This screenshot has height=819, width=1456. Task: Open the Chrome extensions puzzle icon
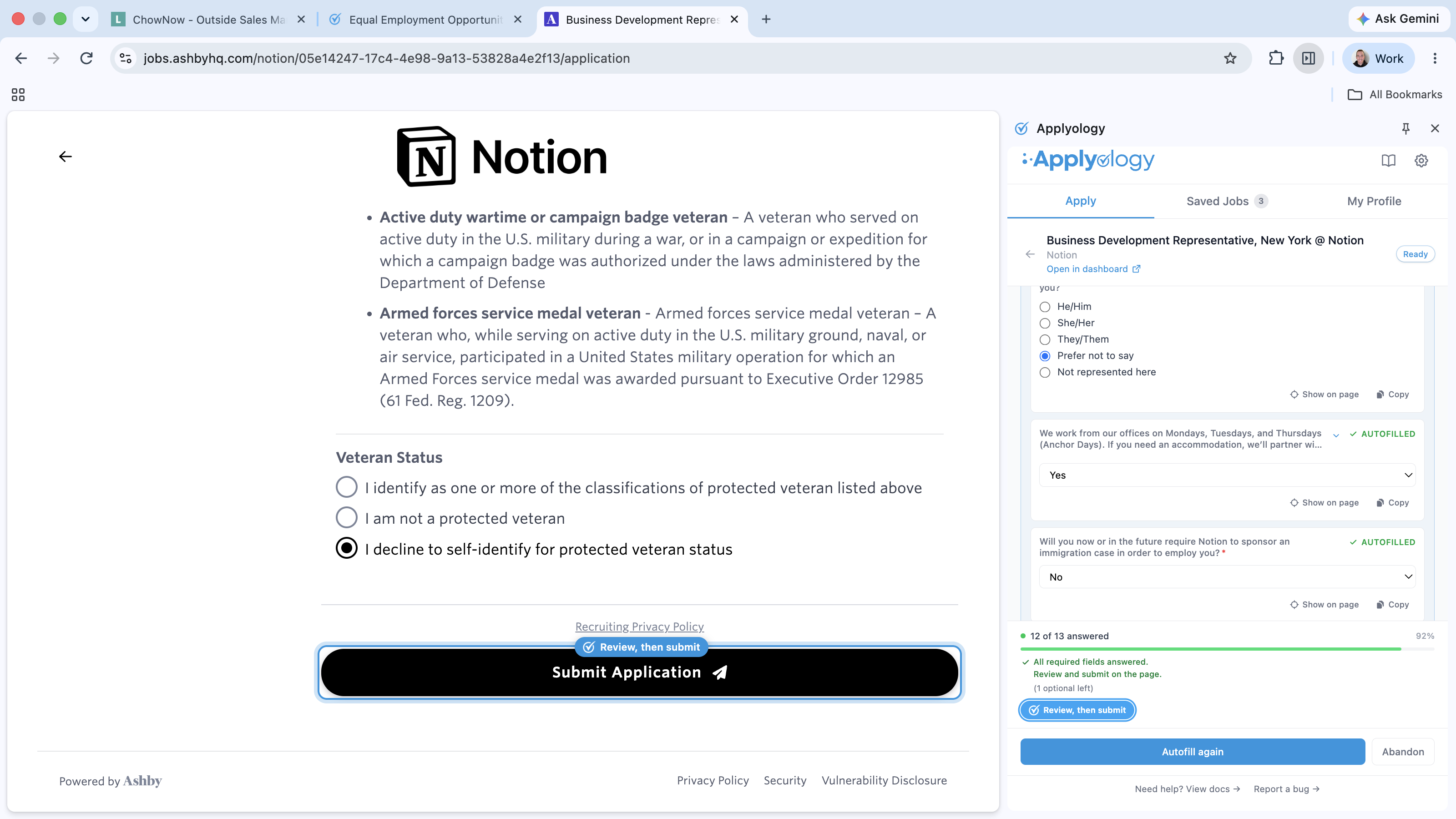[1276, 58]
